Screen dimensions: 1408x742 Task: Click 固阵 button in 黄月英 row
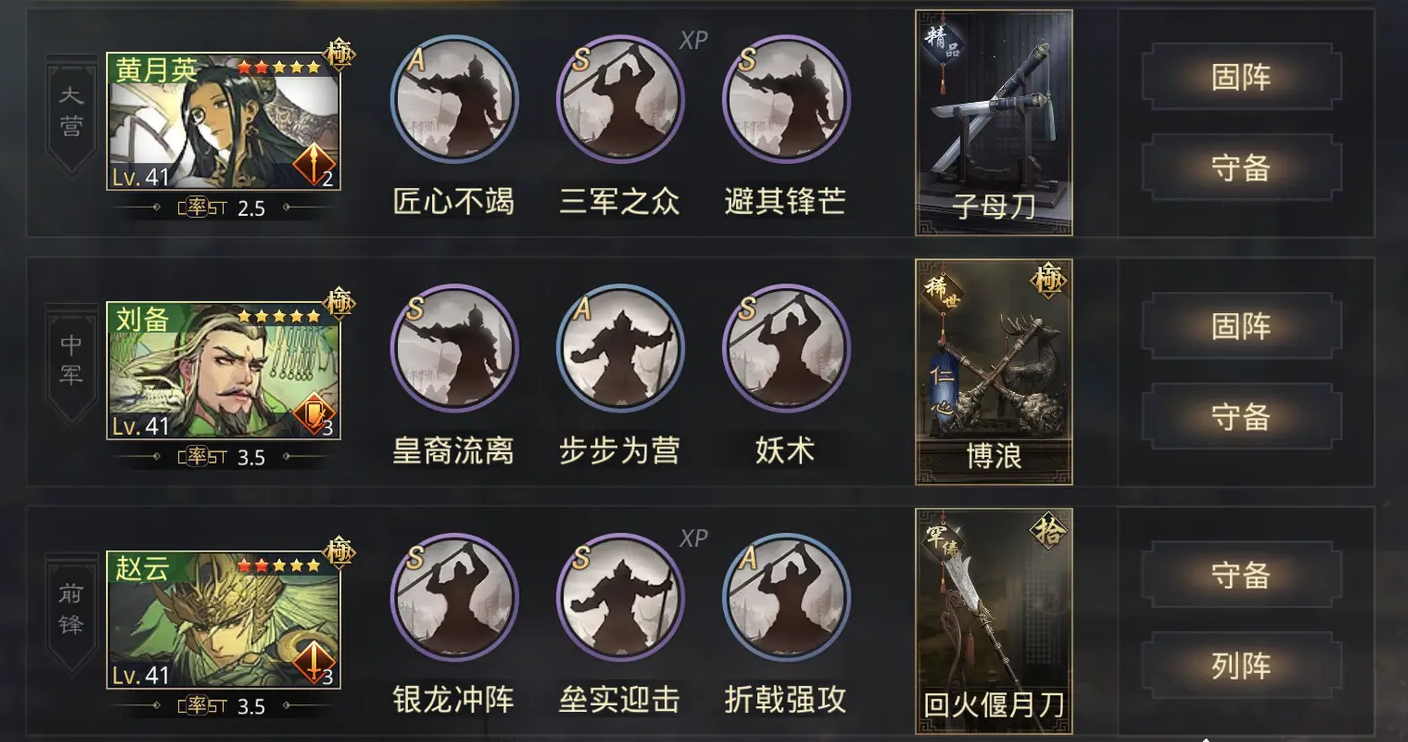click(x=1241, y=77)
